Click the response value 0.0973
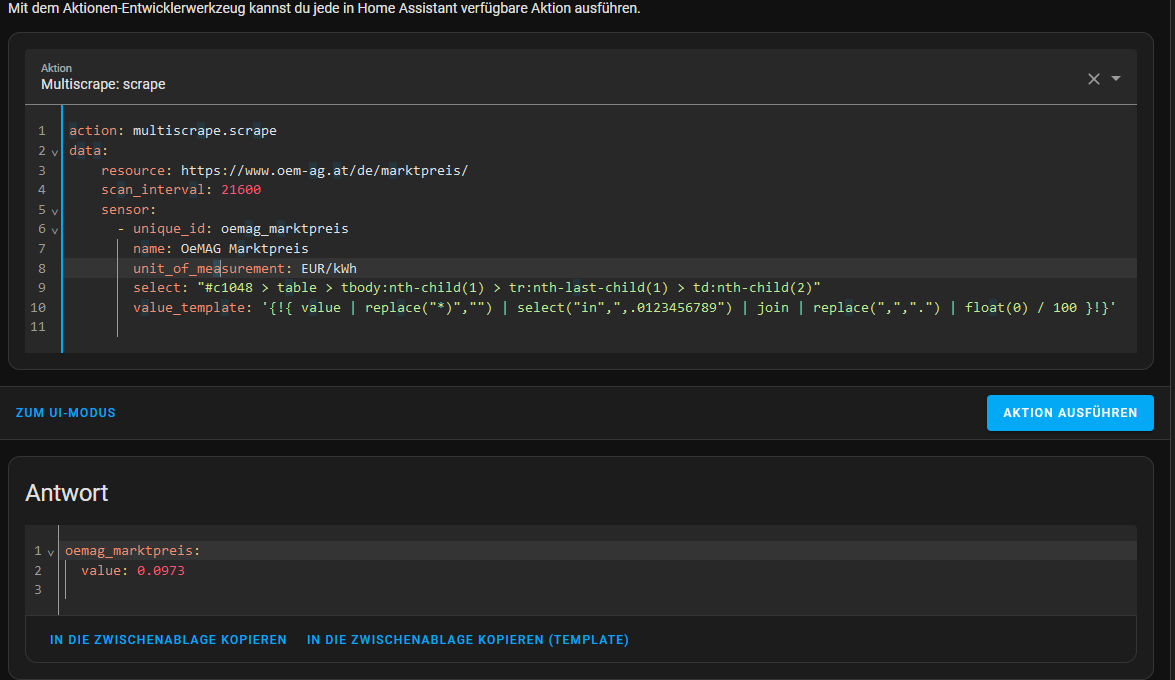The width and height of the screenshot is (1175, 680). (x=161, y=571)
